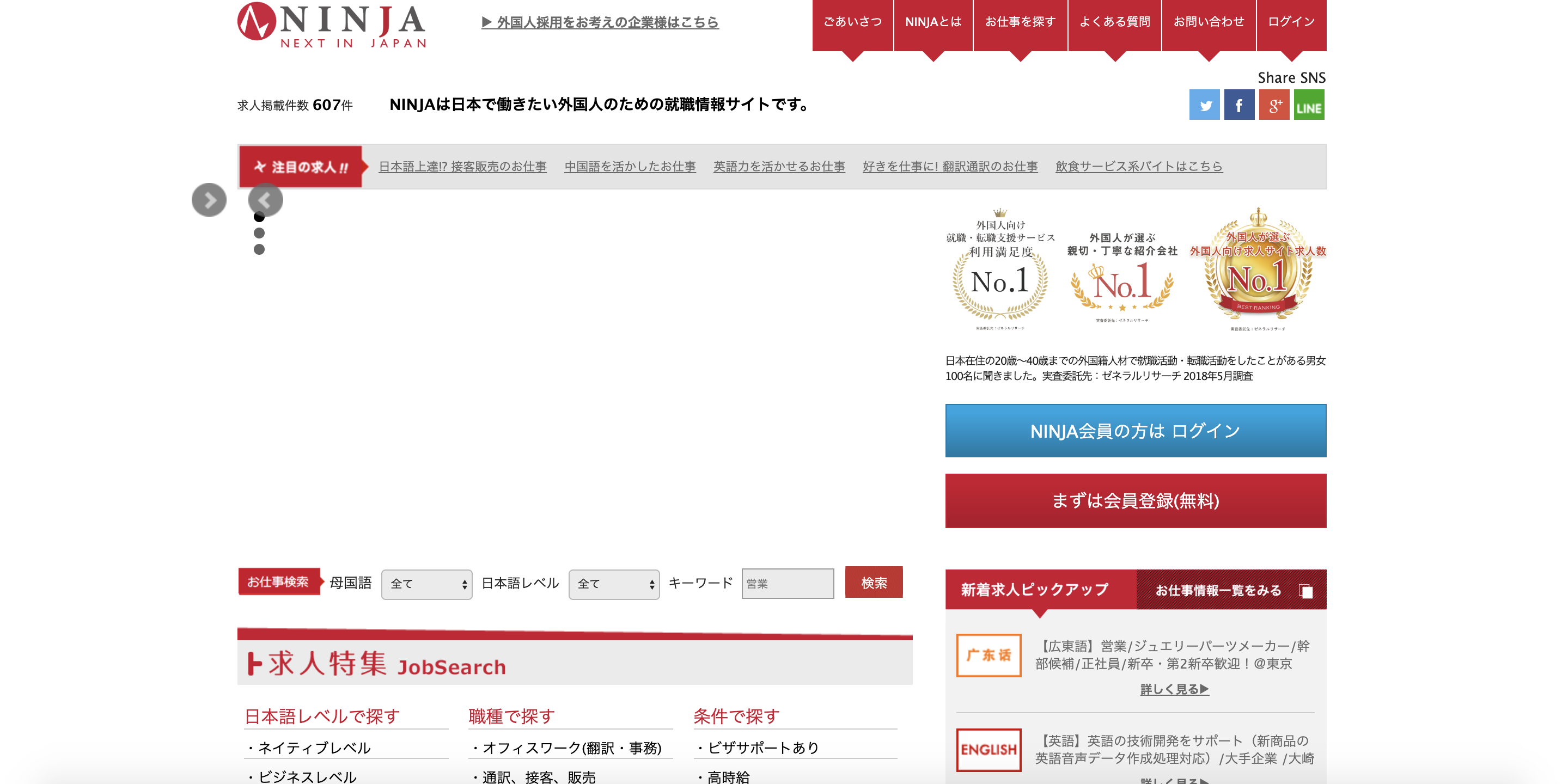Open the 日本語レベル dropdown
The height and width of the screenshot is (784, 1562).
pyautogui.click(x=614, y=584)
